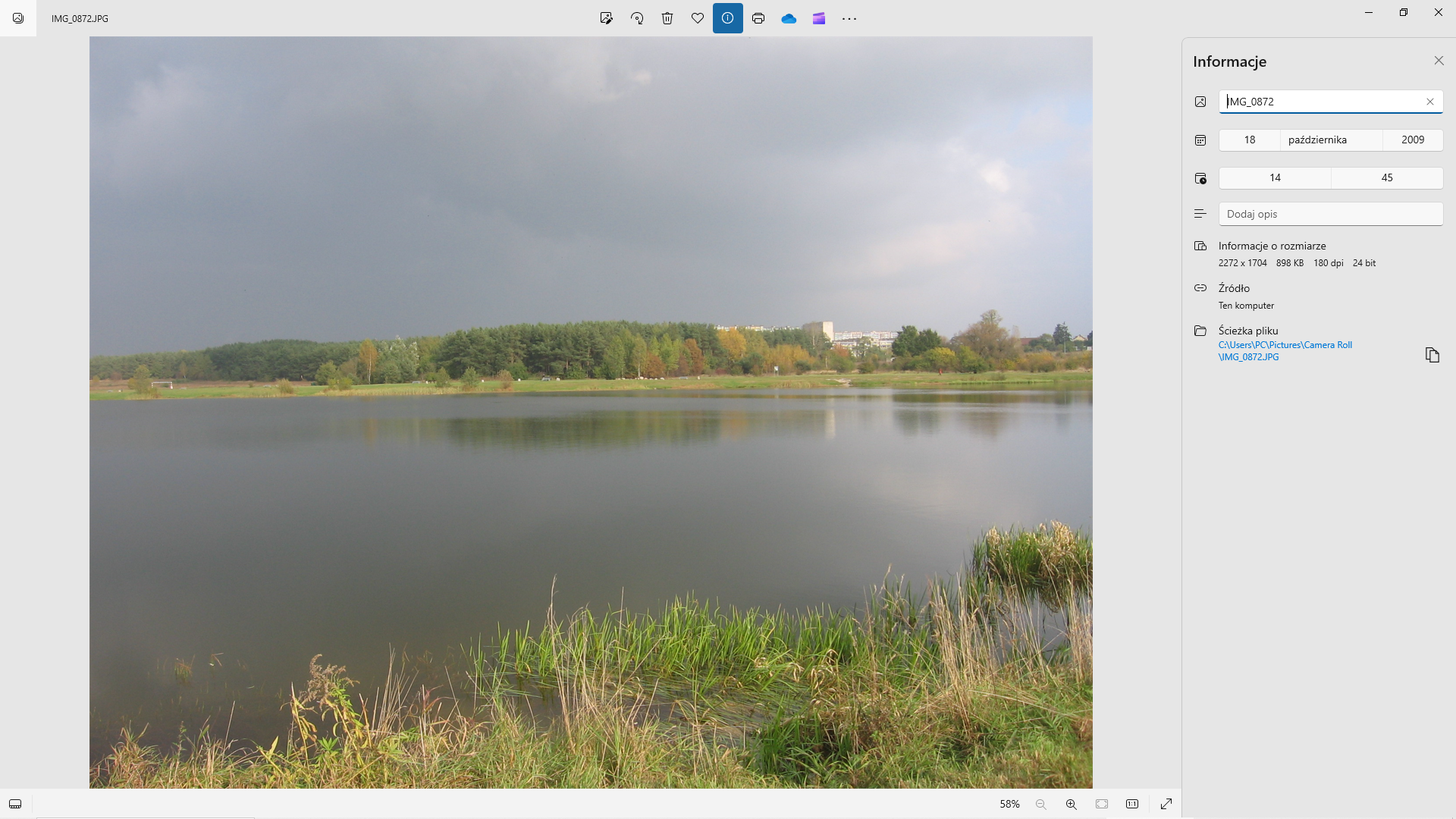Delete the photo using the trash icon
Screen dimensions: 1456x819
tap(667, 18)
